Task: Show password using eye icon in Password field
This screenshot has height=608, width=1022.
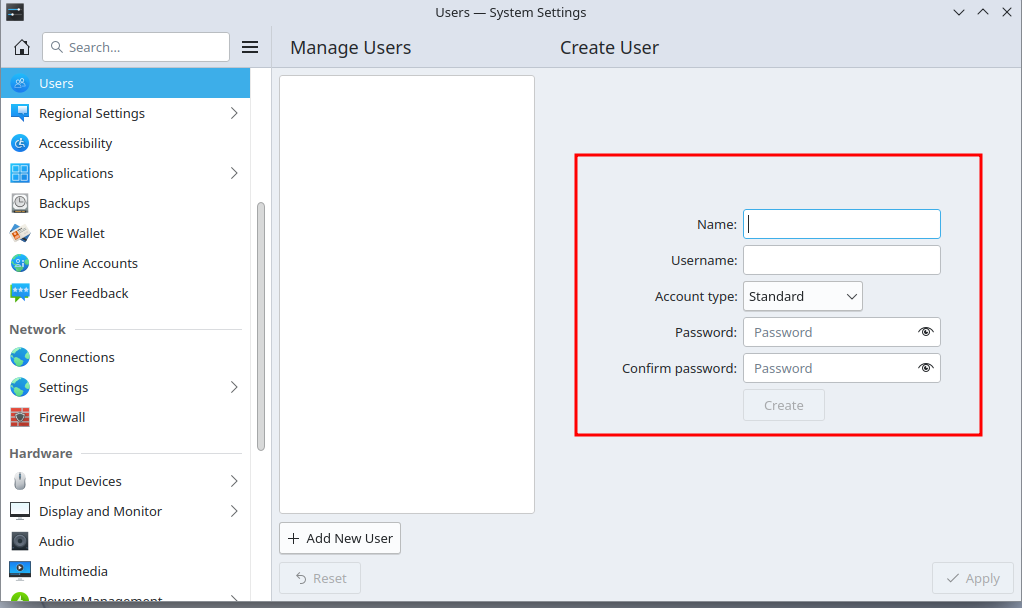Action: [x=925, y=332]
